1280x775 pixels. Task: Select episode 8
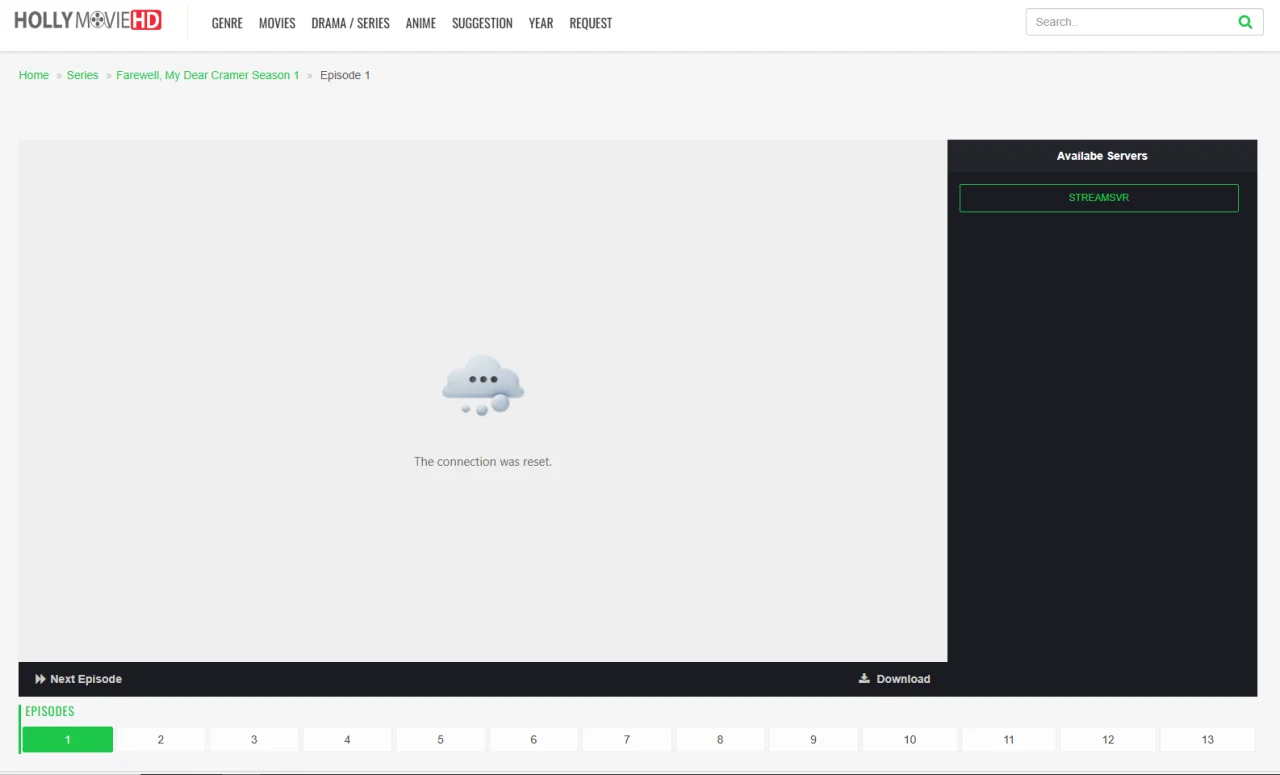point(720,740)
